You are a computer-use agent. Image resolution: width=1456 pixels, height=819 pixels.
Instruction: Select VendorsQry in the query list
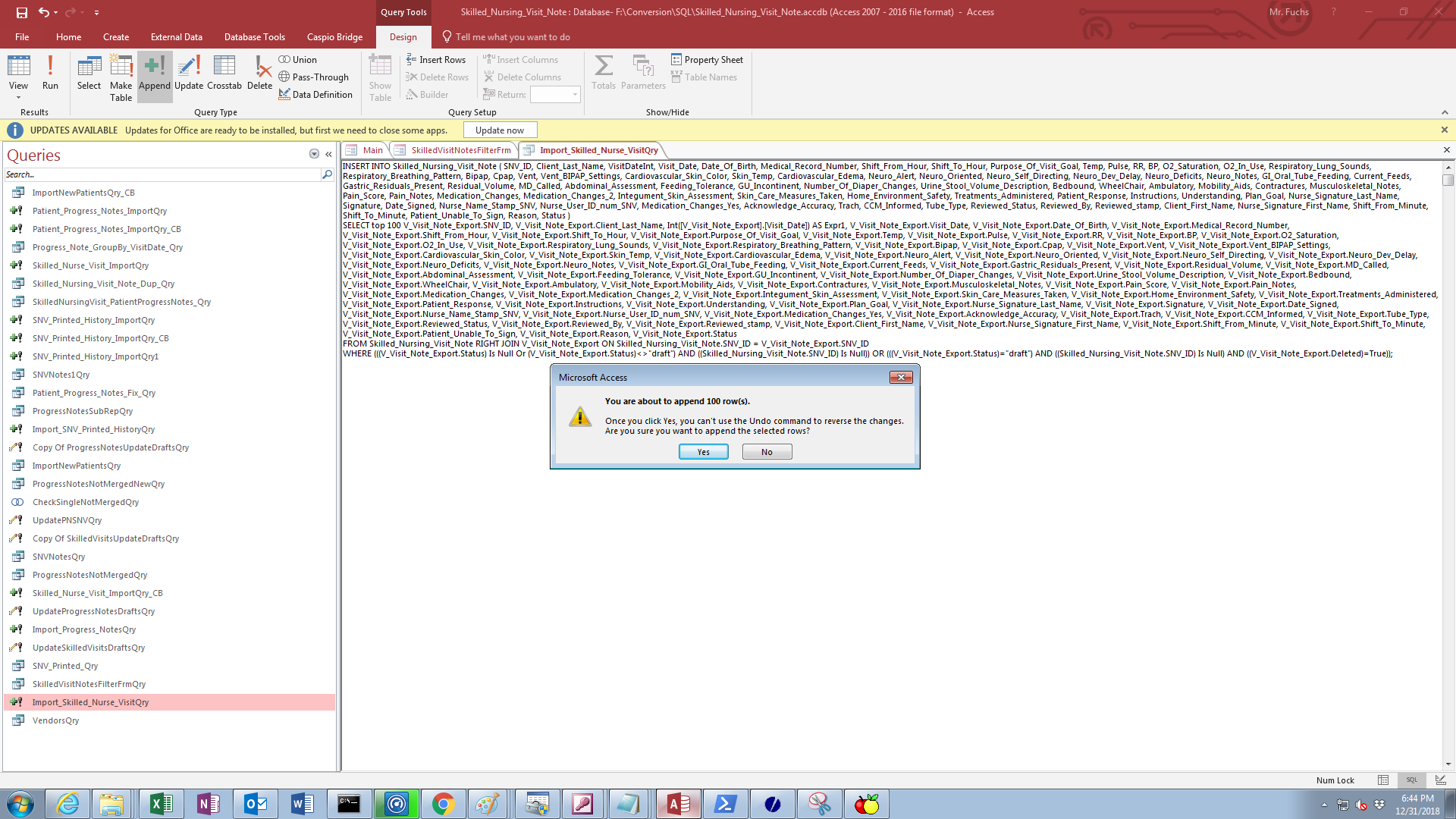click(169, 720)
